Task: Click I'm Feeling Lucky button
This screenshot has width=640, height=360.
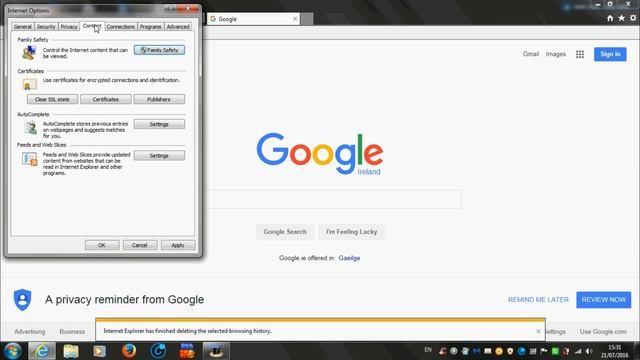Action: coord(351,231)
